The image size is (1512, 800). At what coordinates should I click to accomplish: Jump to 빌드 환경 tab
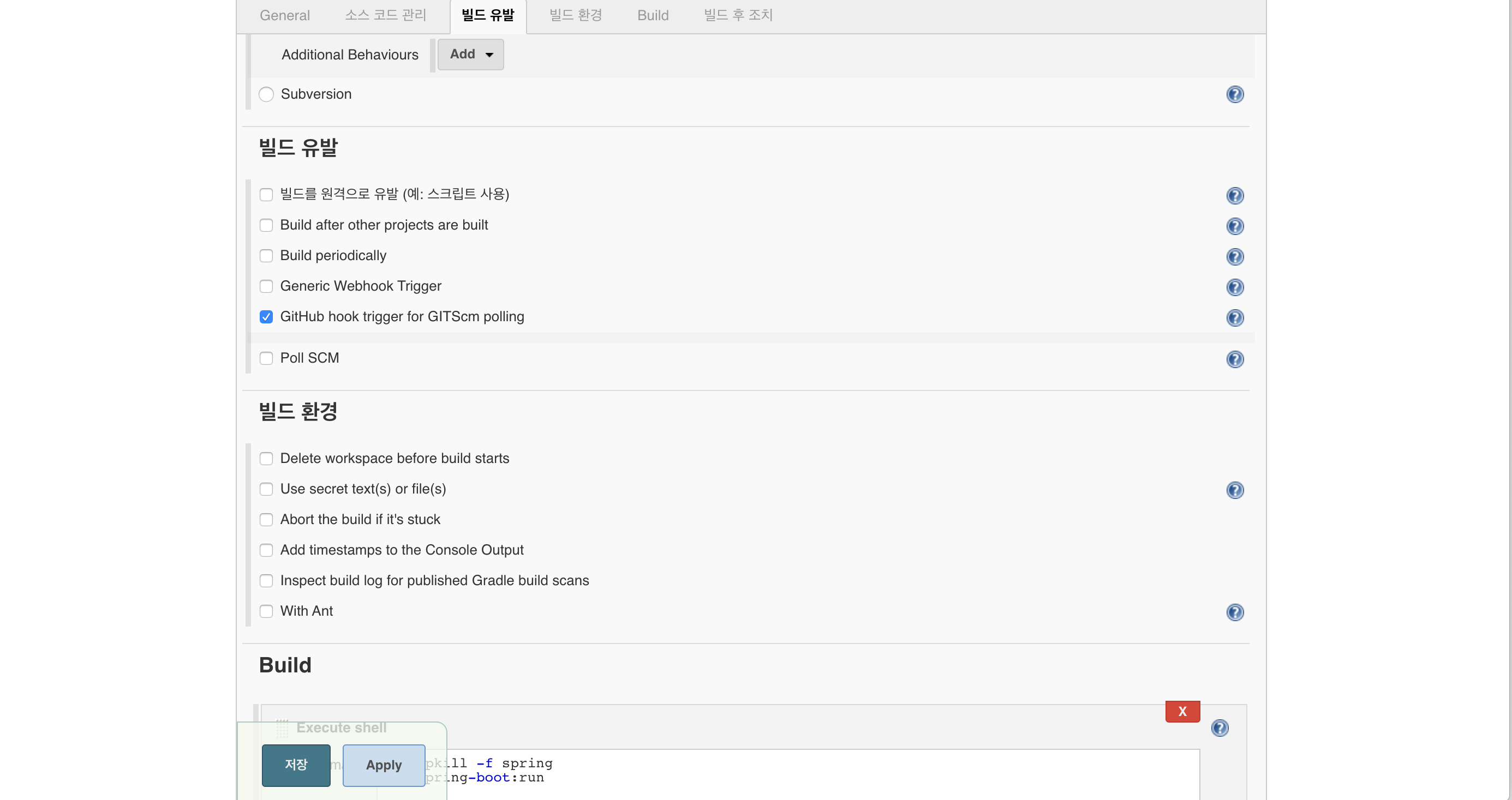[576, 15]
